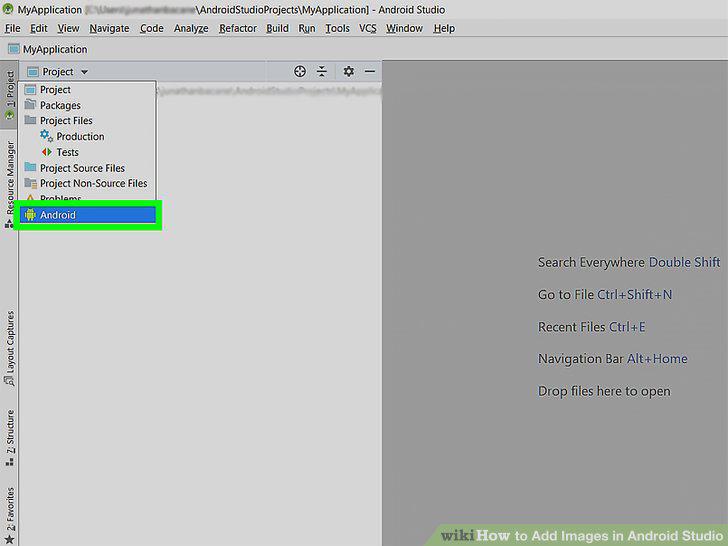This screenshot has width=728, height=546.
Task: Select Project Non-Source Files option
Action: [87, 183]
